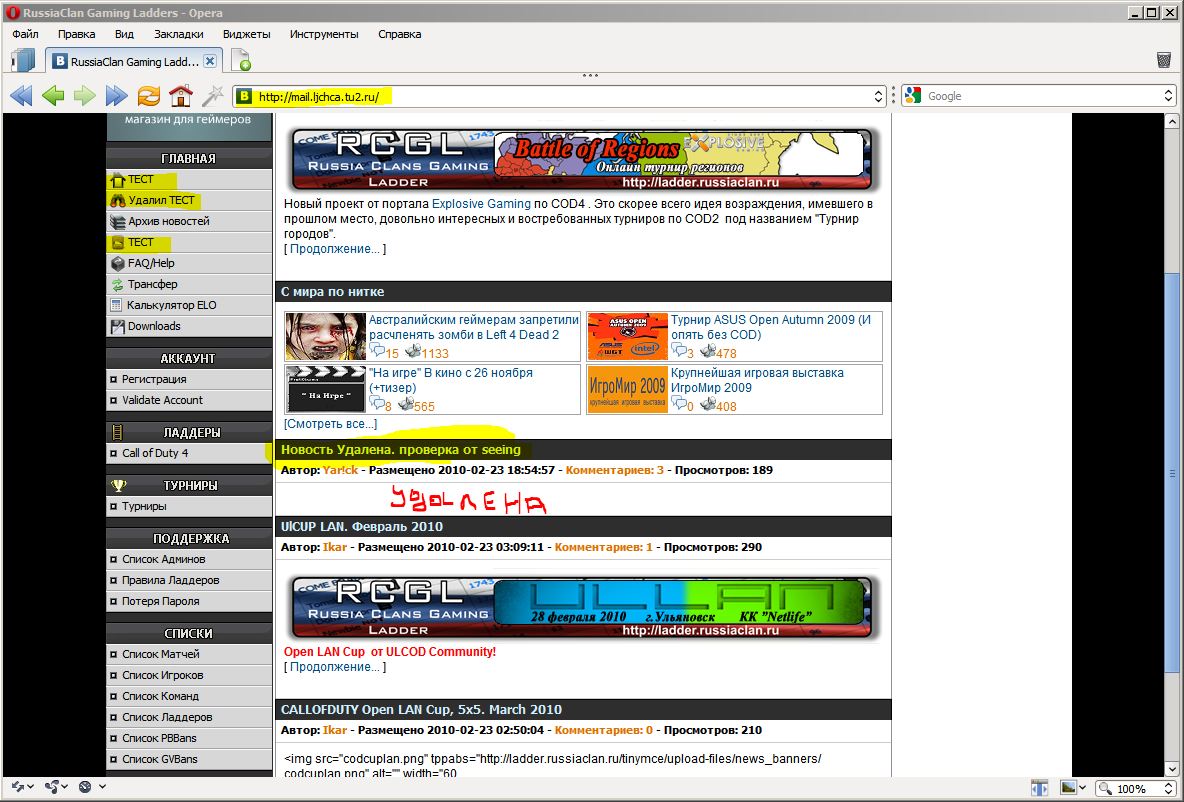The image size is (1184, 802).
Task: Open the Call of Duty 4 ladder link
Action: coord(155,453)
